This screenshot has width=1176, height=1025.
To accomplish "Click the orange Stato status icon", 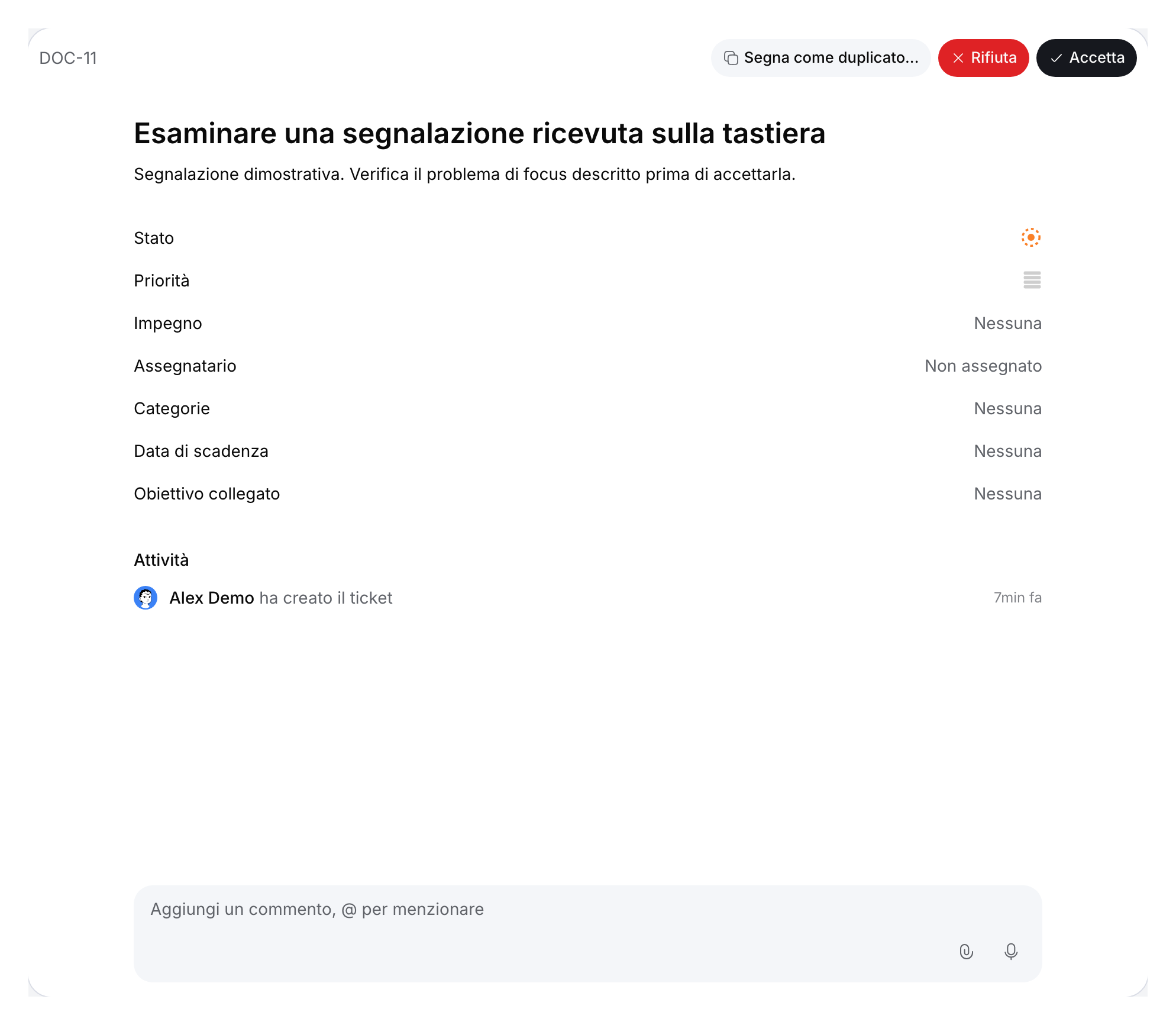I will 1031,237.
